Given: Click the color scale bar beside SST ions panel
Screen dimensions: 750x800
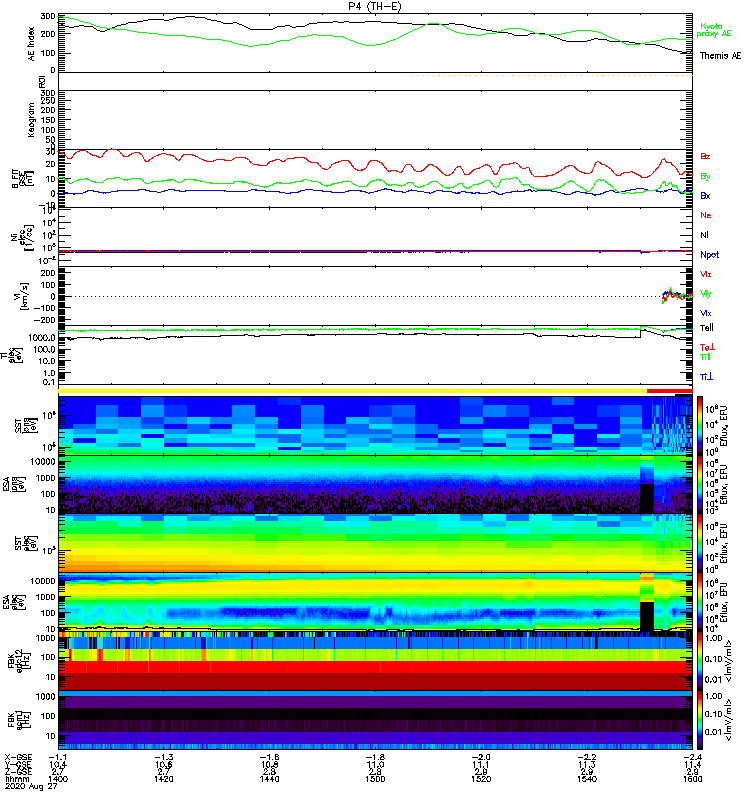Looking at the screenshot, I should (699, 426).
